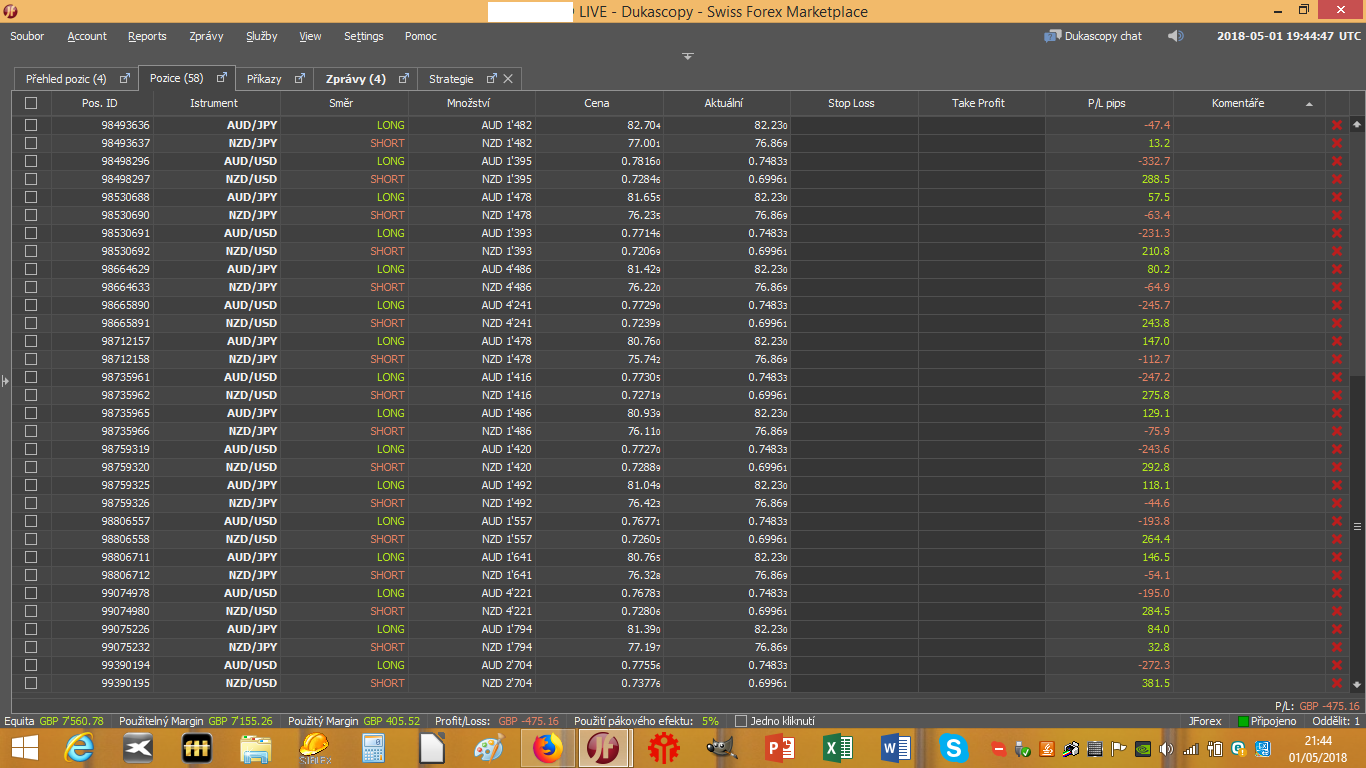Check the box for position 98493636

pyautogui.click(x=31, y=125)
